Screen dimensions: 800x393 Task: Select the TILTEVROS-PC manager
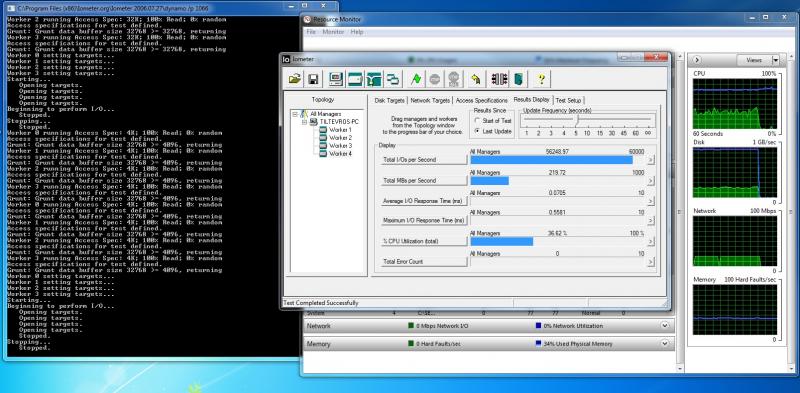click(x=339, y=122)
